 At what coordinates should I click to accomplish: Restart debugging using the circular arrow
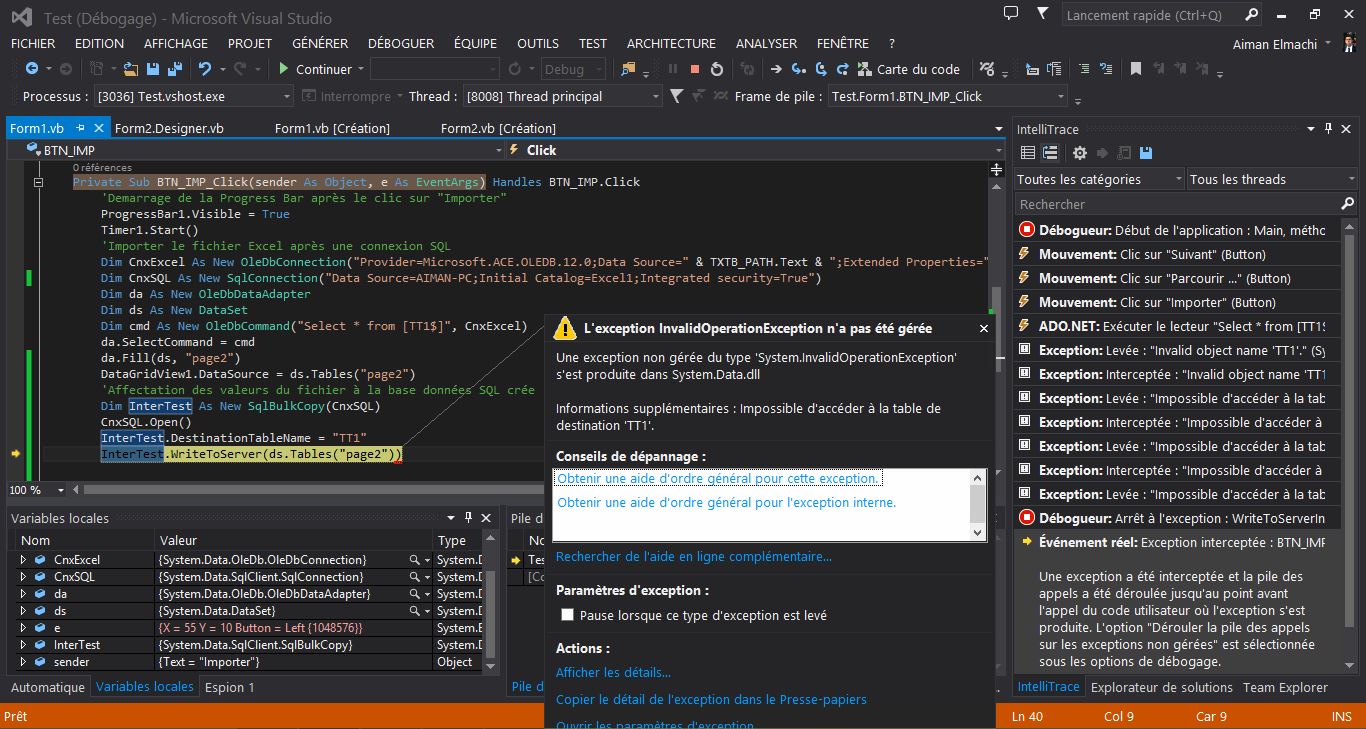click(x=717, y=69)
